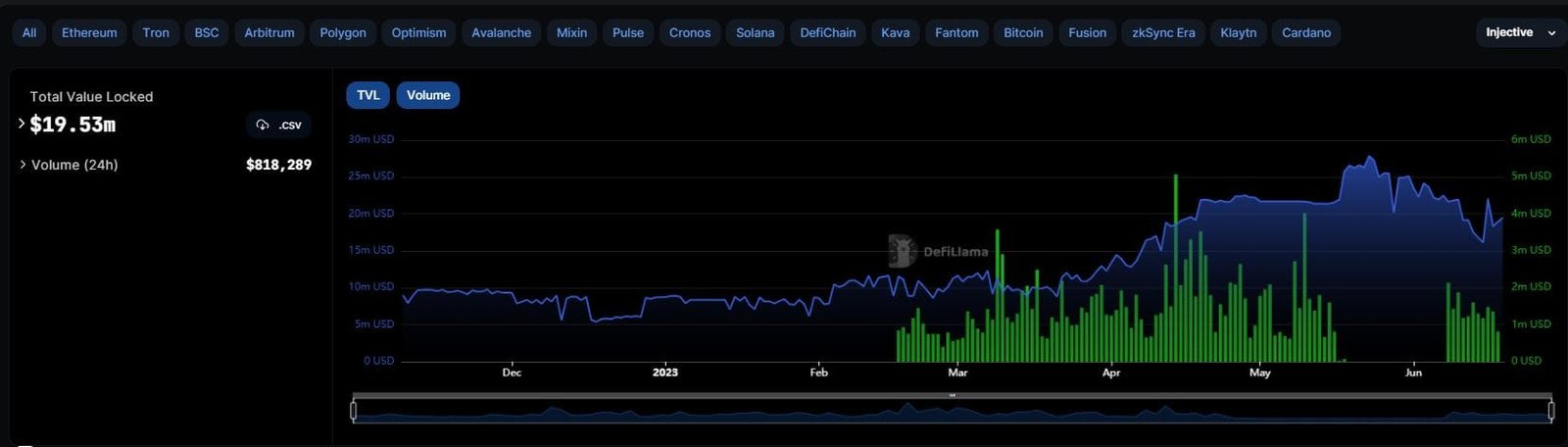This screenshot has height=447, width=1568.
Task: Grab the right handle of chart range slider
Action: click(x=1550, y=410)
